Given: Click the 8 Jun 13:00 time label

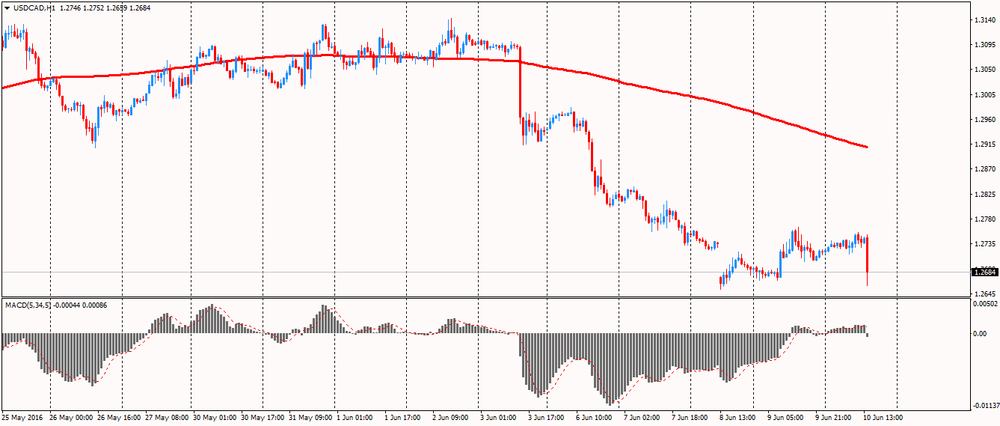Looking at the screenshot, I should coord(739,418).
